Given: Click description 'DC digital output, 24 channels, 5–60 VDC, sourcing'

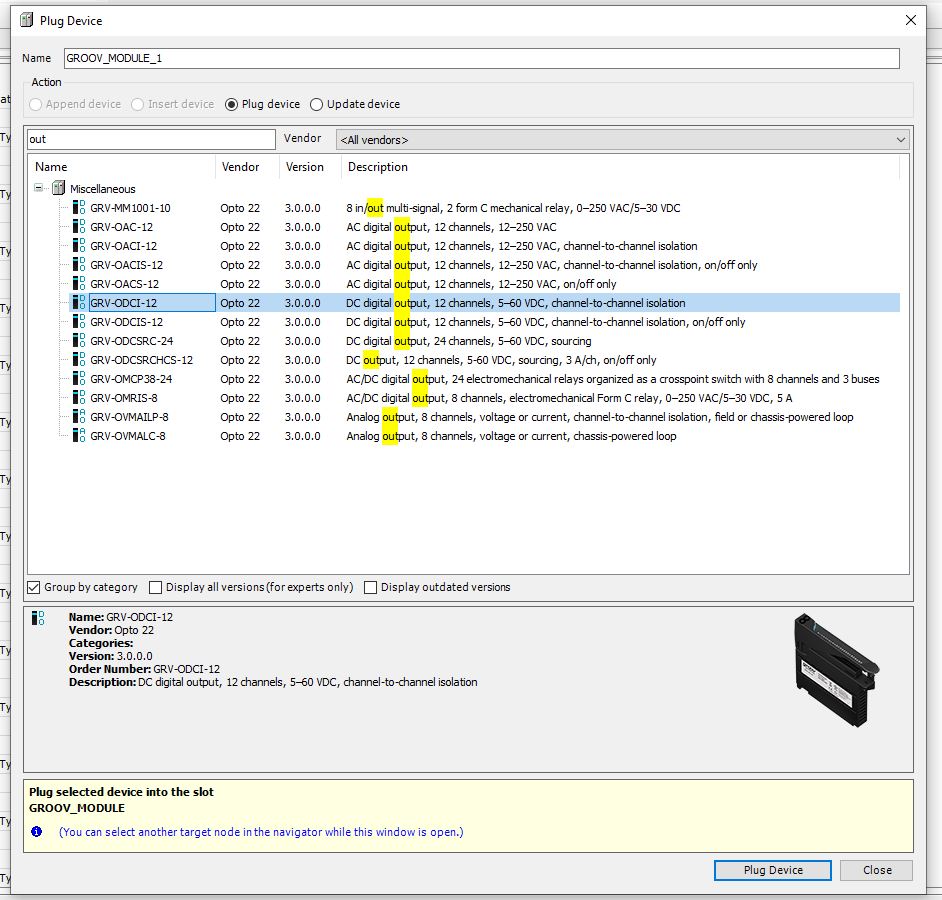Looking at the screenshot, I should pos(469,341).
